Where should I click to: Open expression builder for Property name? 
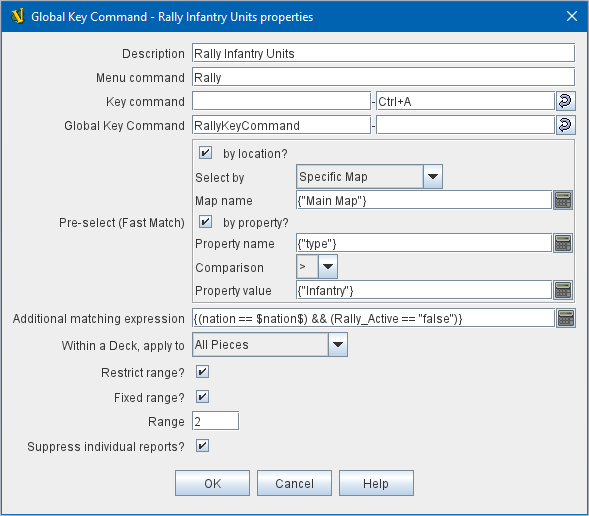point(563,243)
